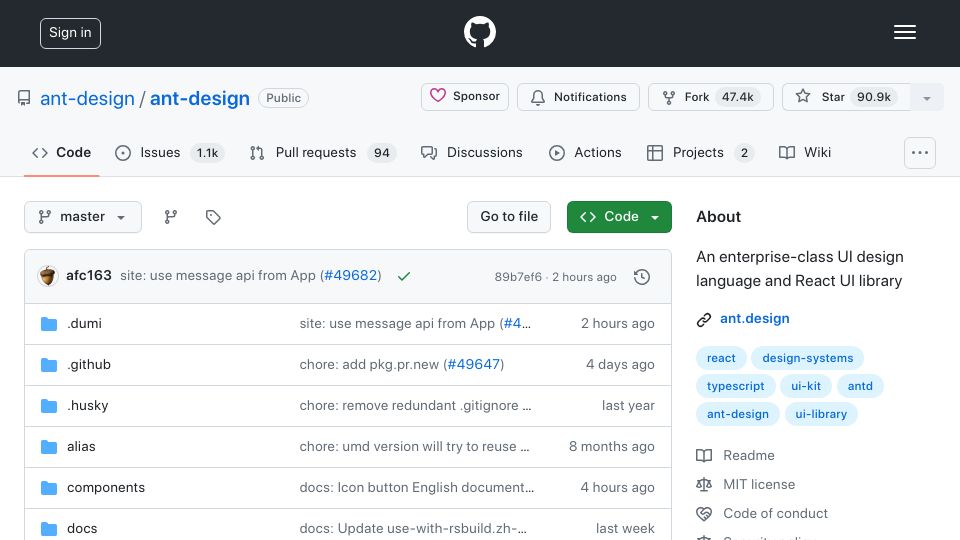The image size is (960, 540).
Task: Click the Sponsor button
Action: (465, 97)
